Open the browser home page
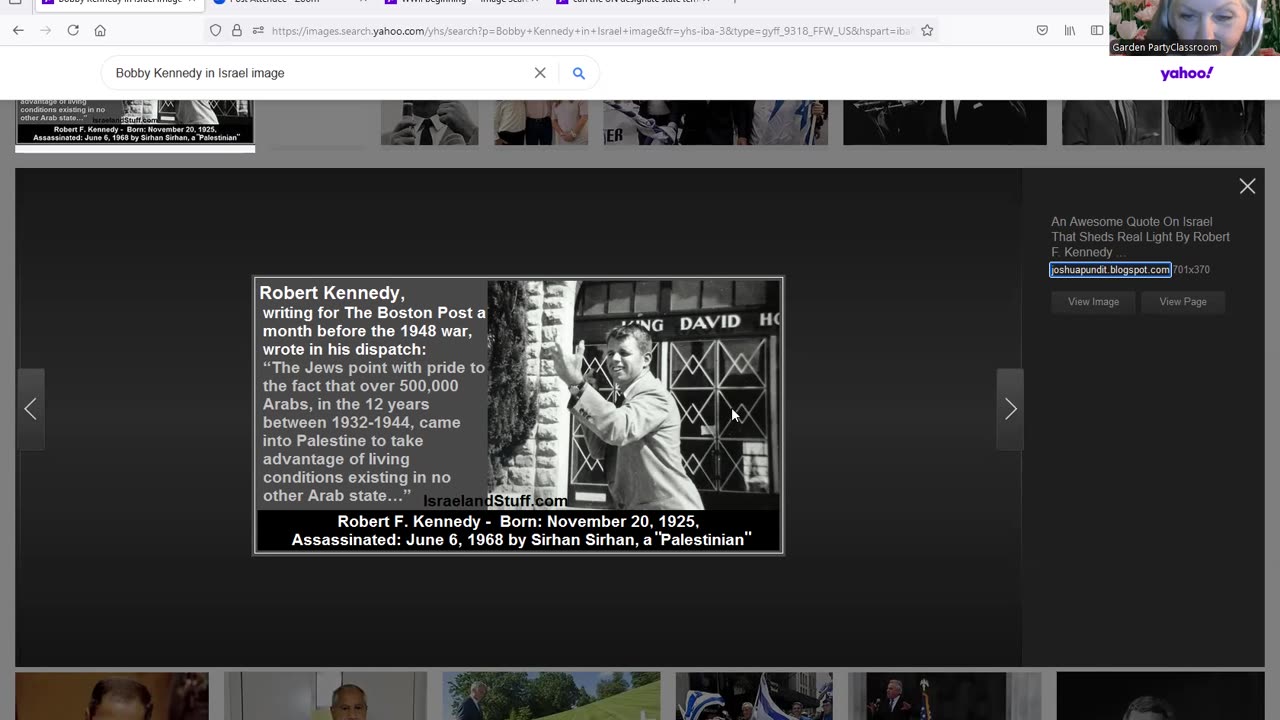This screenshot has width=1280, height=720. 100,31
